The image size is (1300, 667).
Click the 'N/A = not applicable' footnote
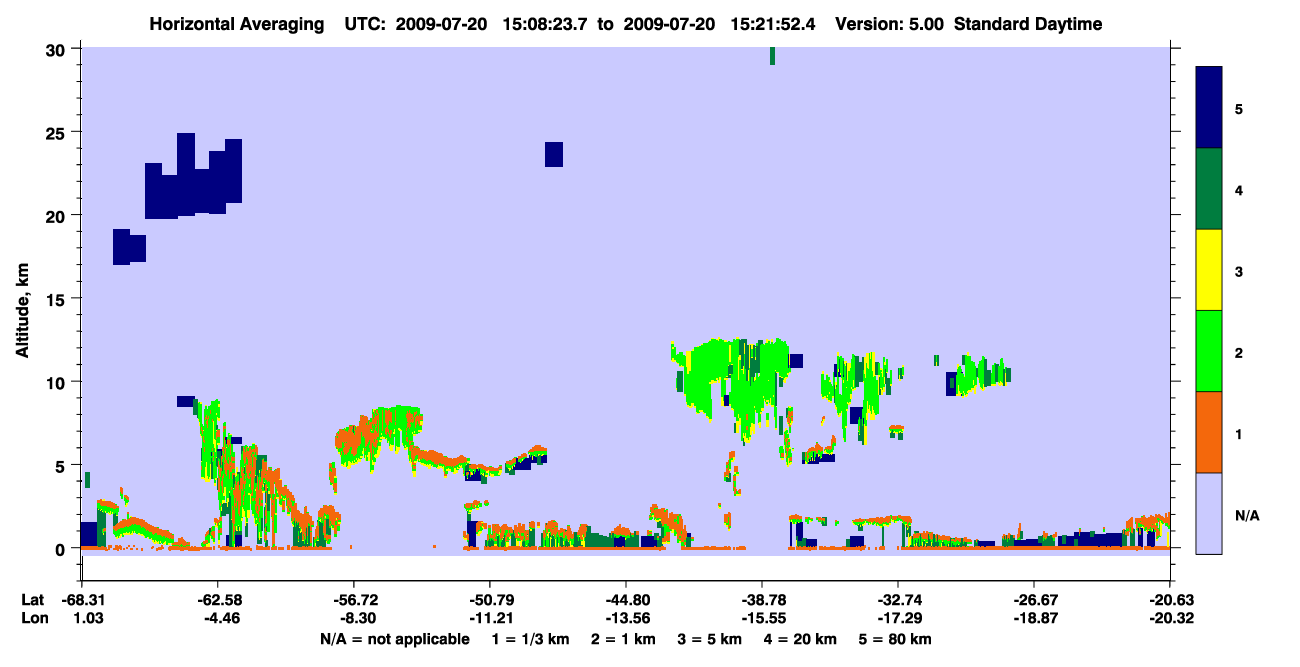tap(394, 639)
